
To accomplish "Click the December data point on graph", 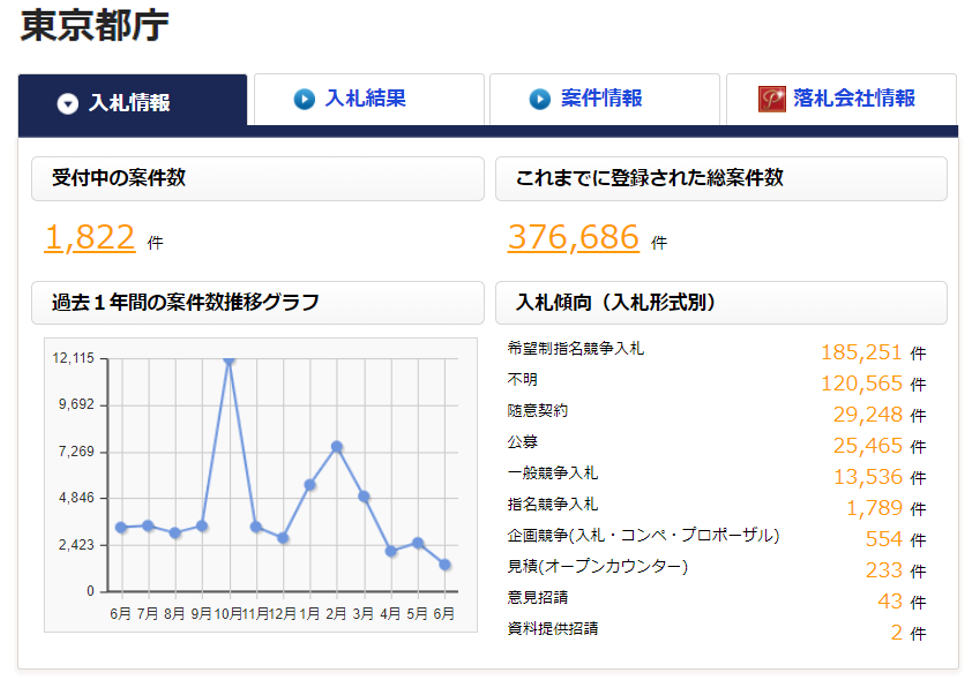I will (x=283, y=538).
